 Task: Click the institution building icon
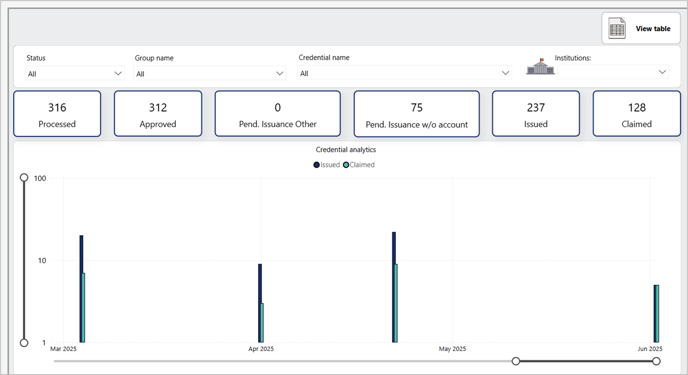coord(540,66)
